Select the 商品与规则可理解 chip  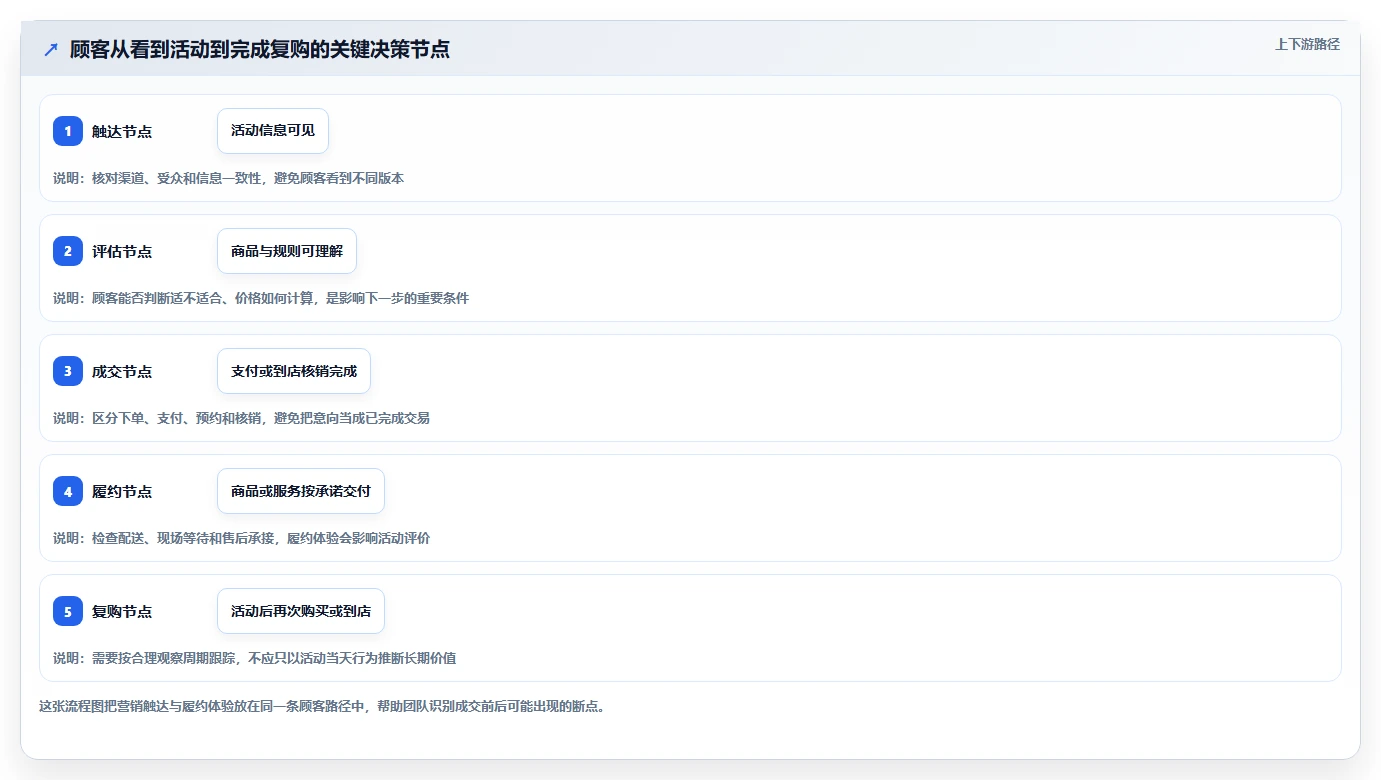pos(287,251)
